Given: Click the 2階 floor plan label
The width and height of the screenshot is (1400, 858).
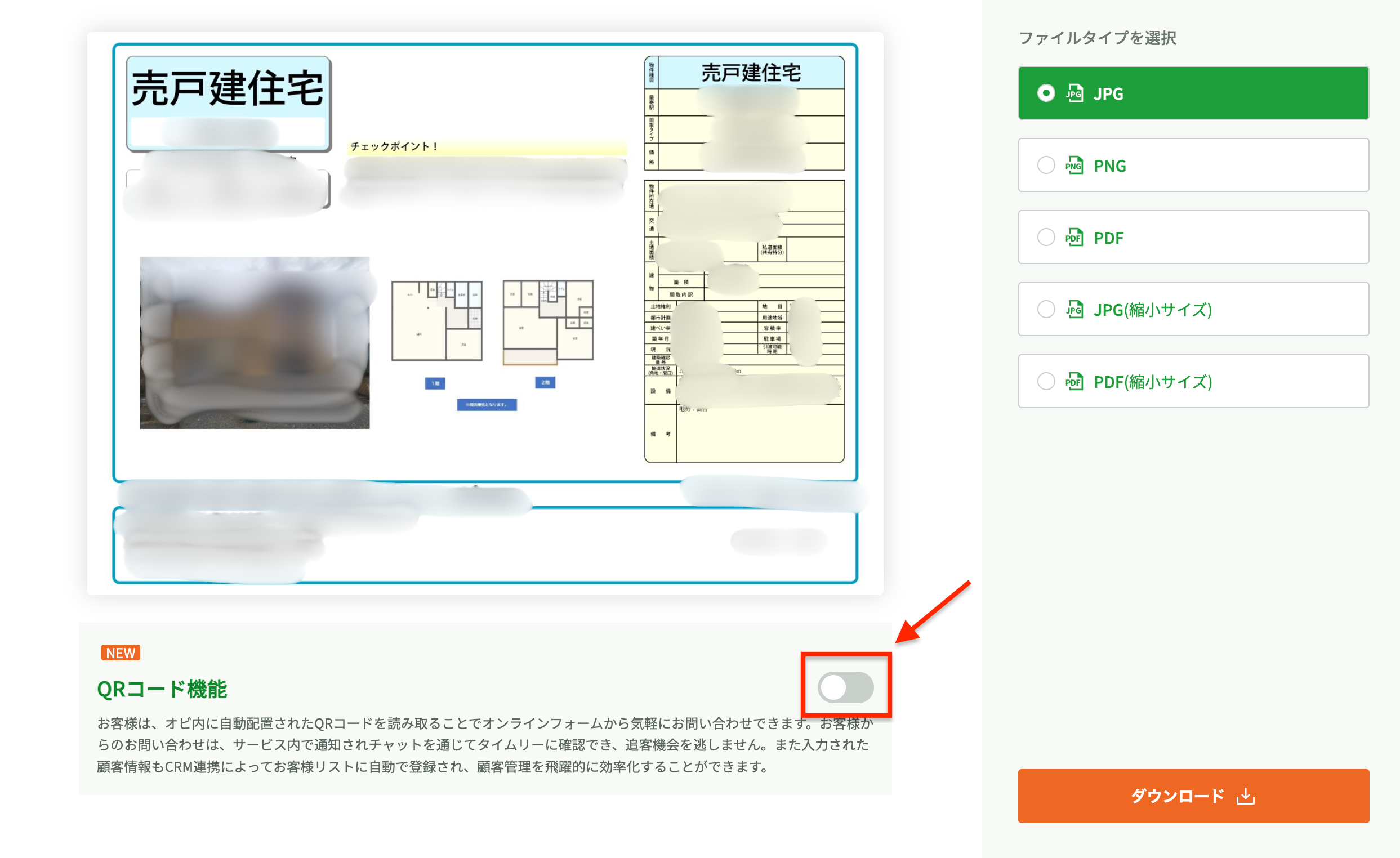Looking at the screenshot, I should (545, 383).
